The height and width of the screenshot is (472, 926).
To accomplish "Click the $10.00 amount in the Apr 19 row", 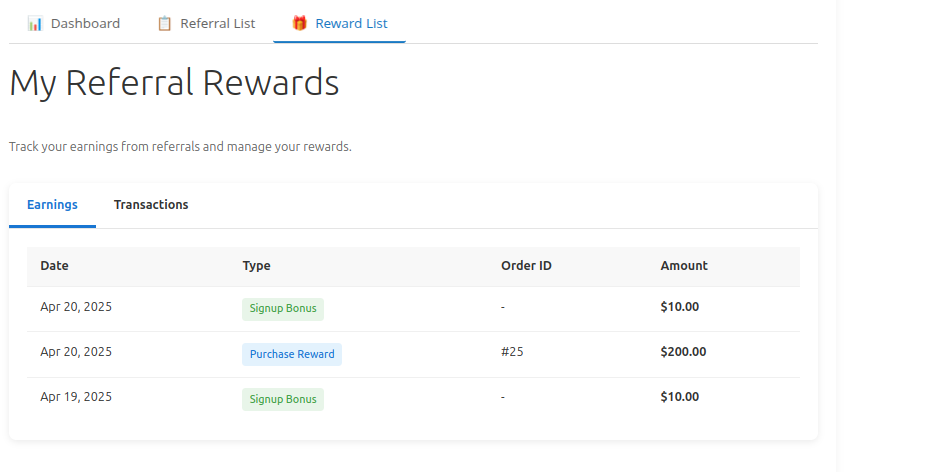I will pos(680,397).
